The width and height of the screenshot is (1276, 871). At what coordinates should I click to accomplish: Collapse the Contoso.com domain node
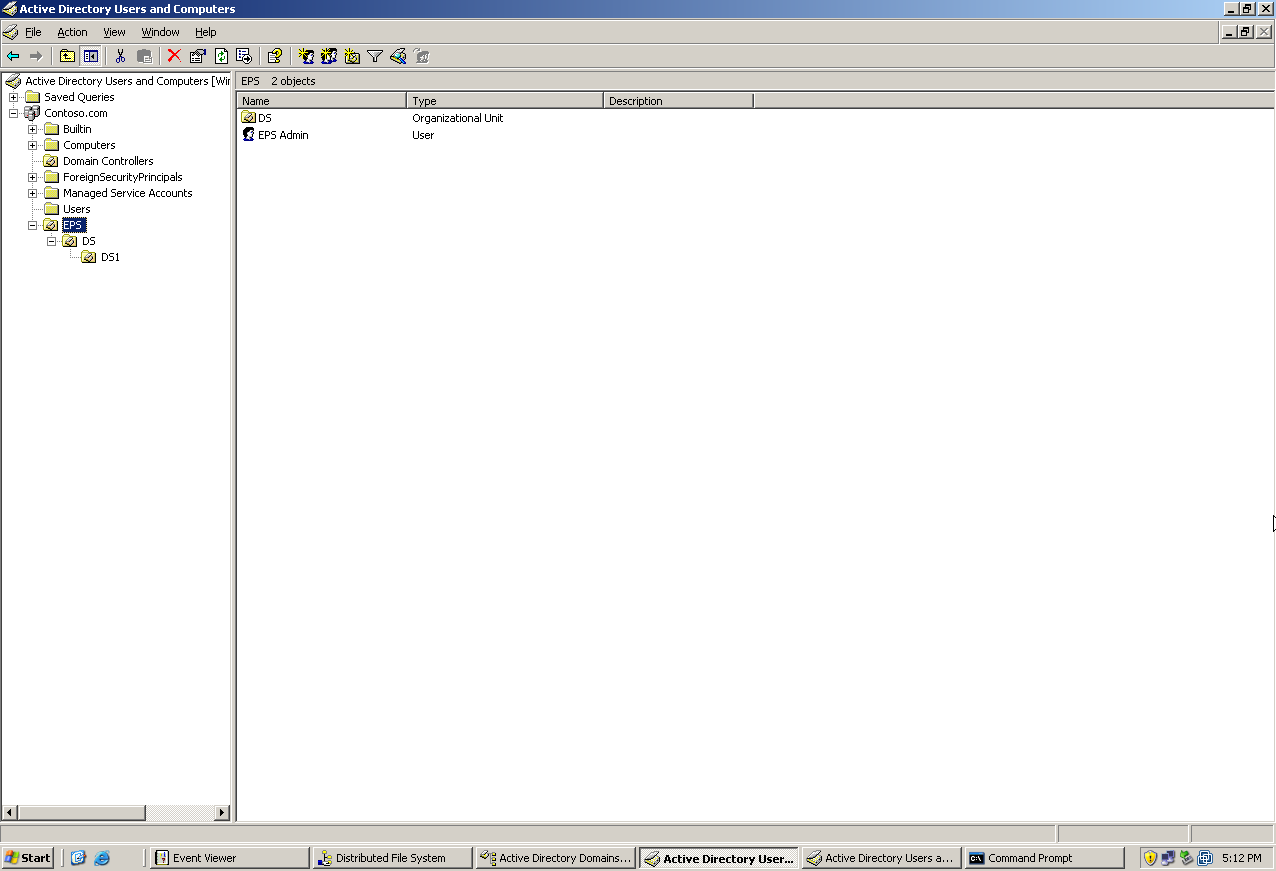click(13, 113)
